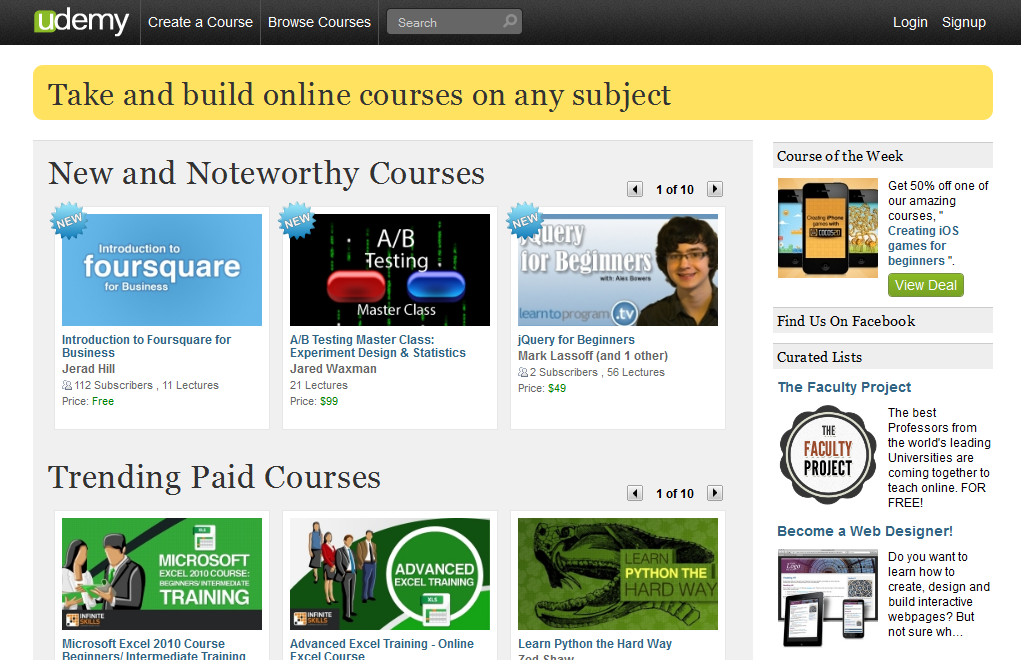The image size is (1021, 660).
Task: Click the Login link
Action: [x=910, y=22]
